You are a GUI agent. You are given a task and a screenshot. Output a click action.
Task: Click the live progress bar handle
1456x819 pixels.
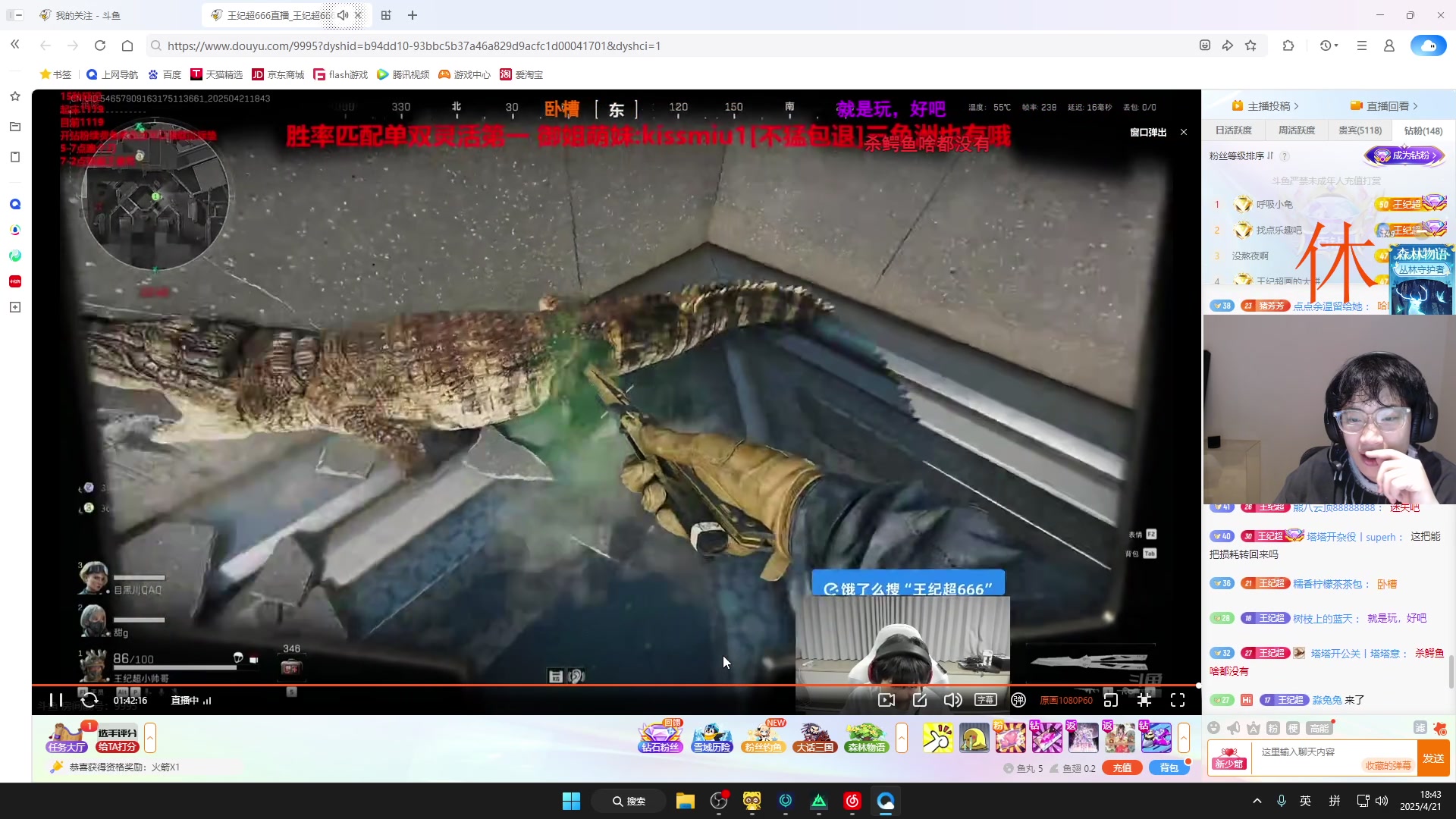pos(1198,686)
